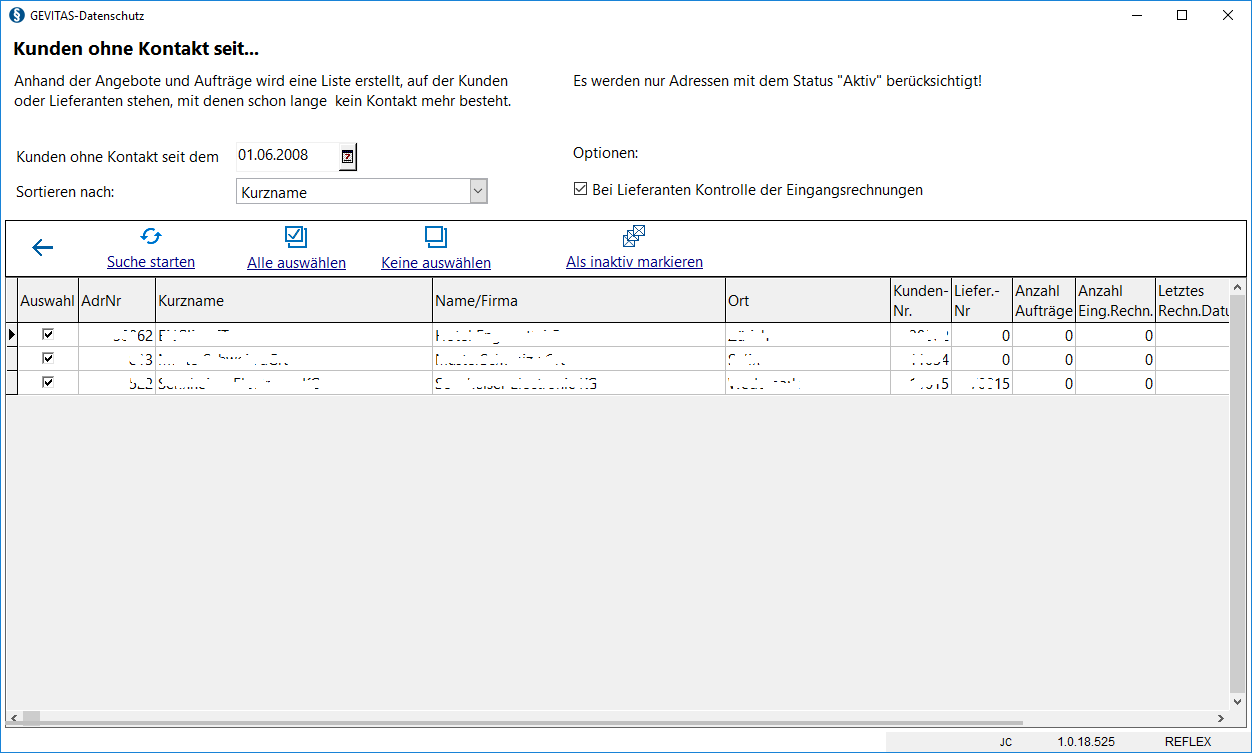1252x753 pixels.
Task: Click the Name/Firma column header
Action: 579,300
